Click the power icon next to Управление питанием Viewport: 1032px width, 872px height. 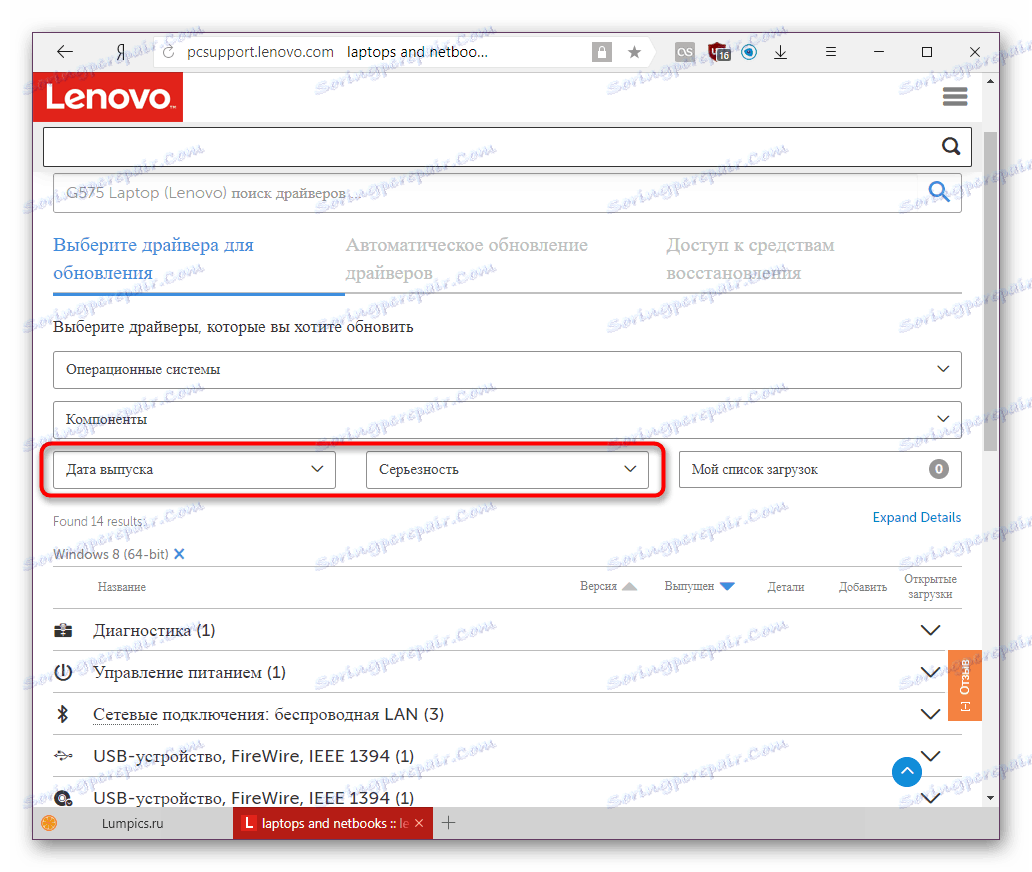click(63, 672)
